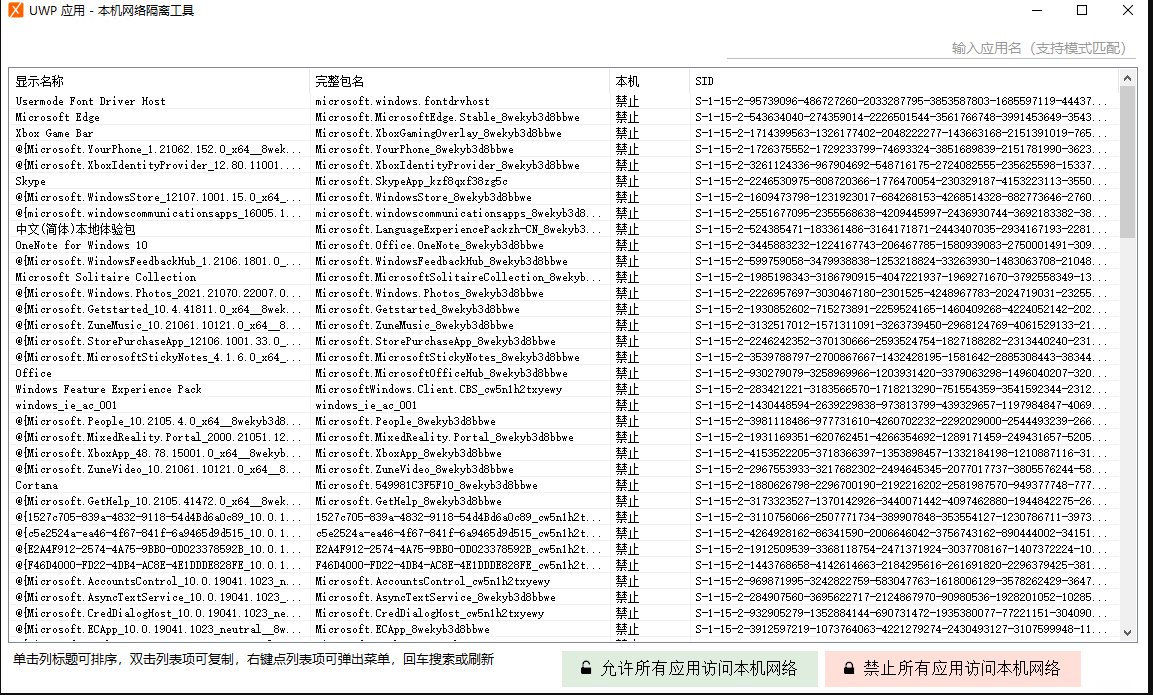This screenshot has width=1153, height=695.
Task: Click package name Microsoft.MicrosoftStickyNotes_8wekyb3d8bbwe
Action: point(447,357)
